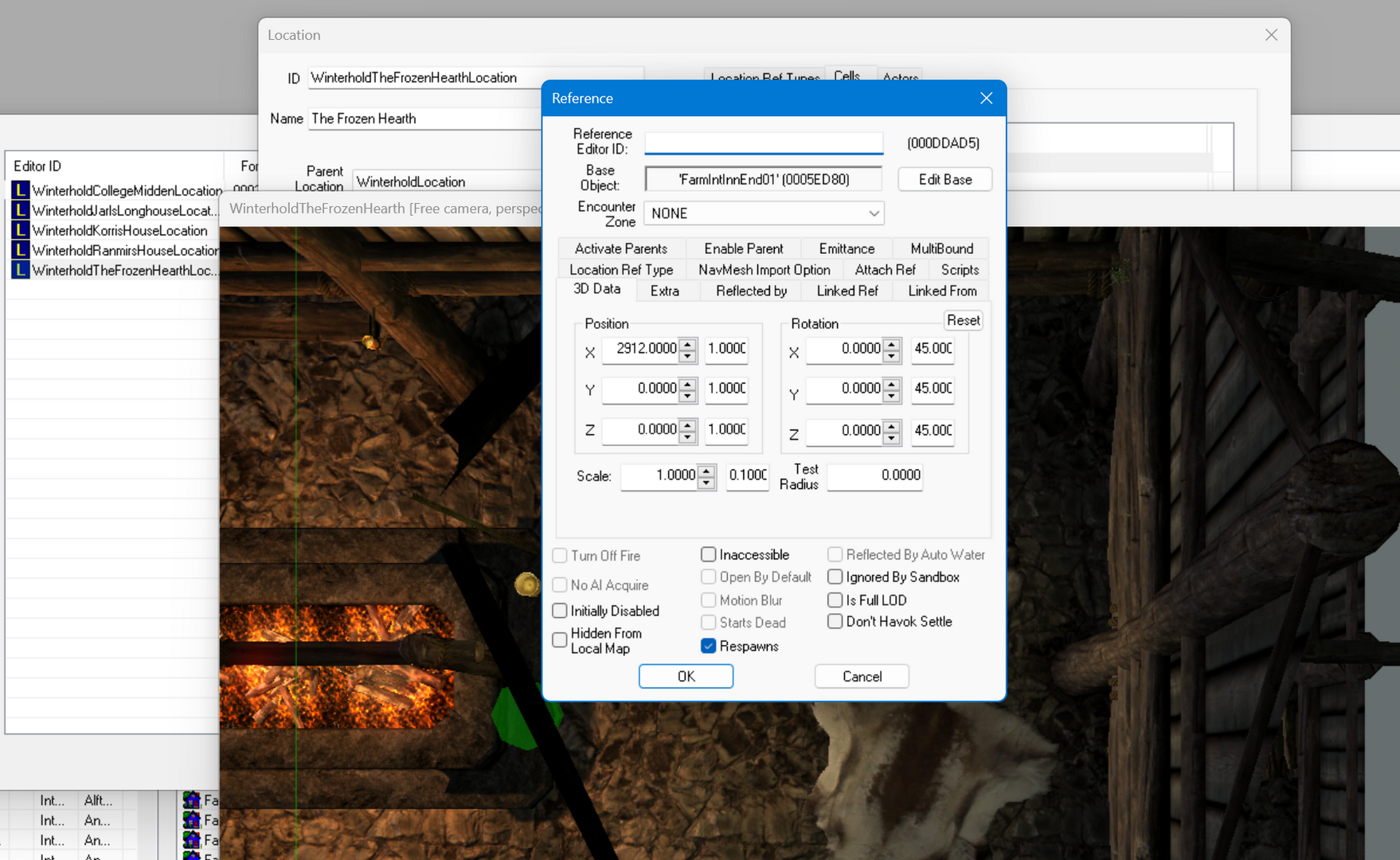Increase Position X with the spinner arrow
The width and height of the screenshot is (1400, 860).
pyautogui.click(x=688, y=344)
